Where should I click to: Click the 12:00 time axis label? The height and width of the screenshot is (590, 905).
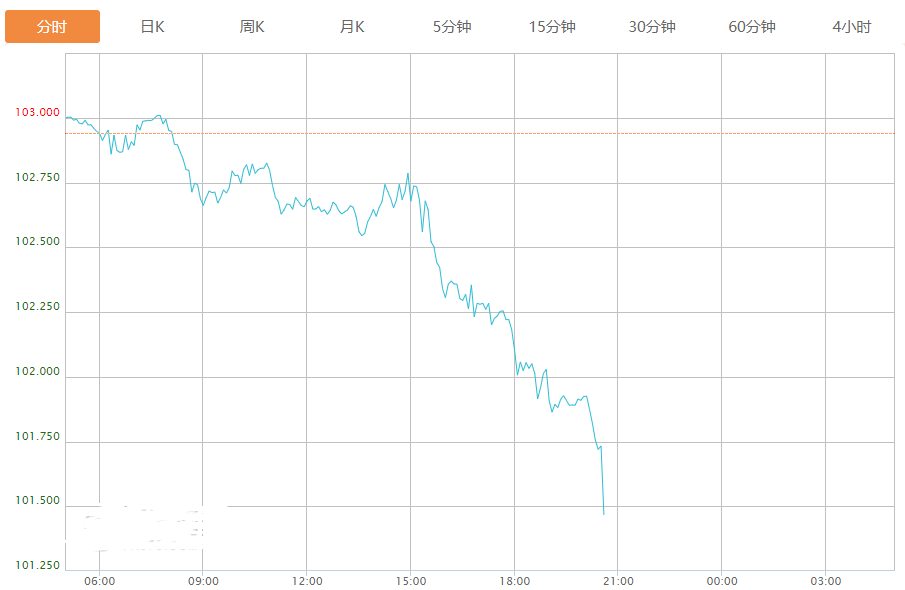(x=307, y=581)
